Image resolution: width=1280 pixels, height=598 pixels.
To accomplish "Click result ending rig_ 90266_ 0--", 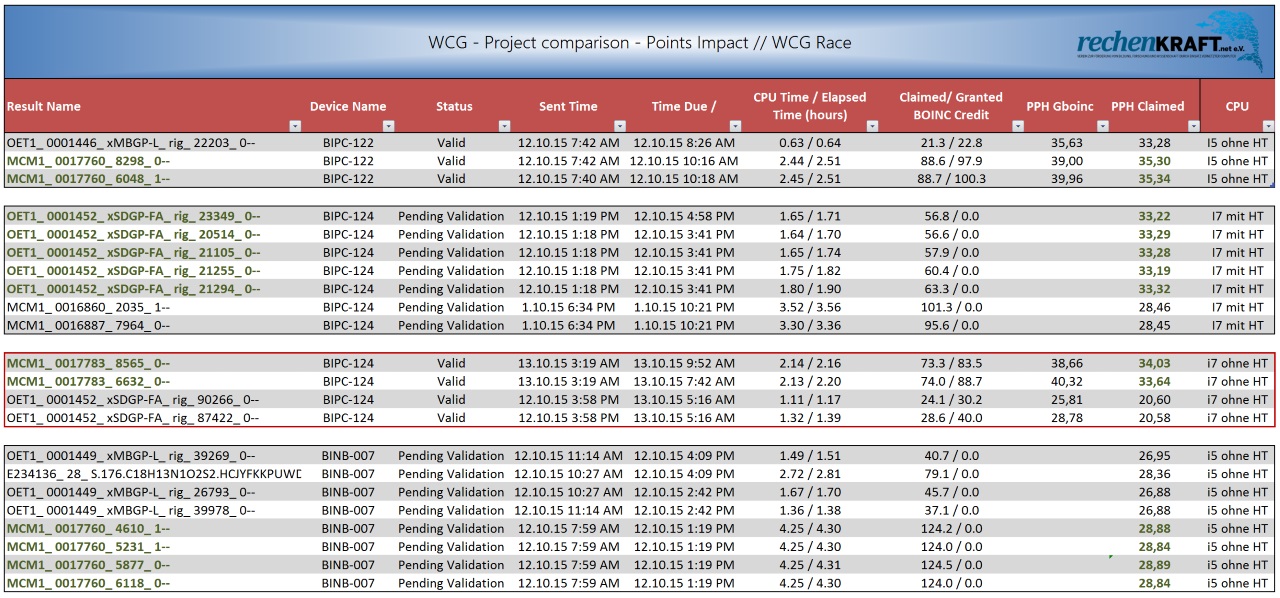I will [x=133, y=399].
